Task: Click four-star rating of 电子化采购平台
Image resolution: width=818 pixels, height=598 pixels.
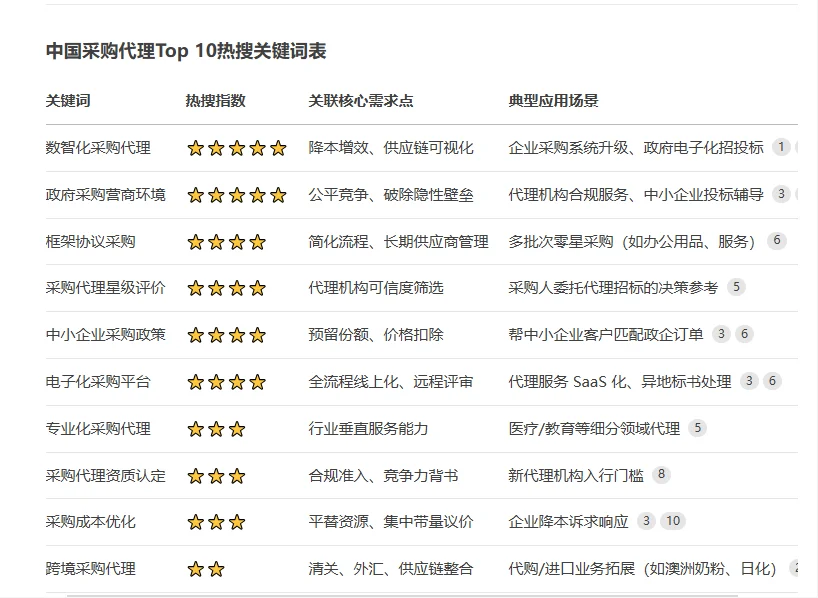Action: click(x=226, y=382)
